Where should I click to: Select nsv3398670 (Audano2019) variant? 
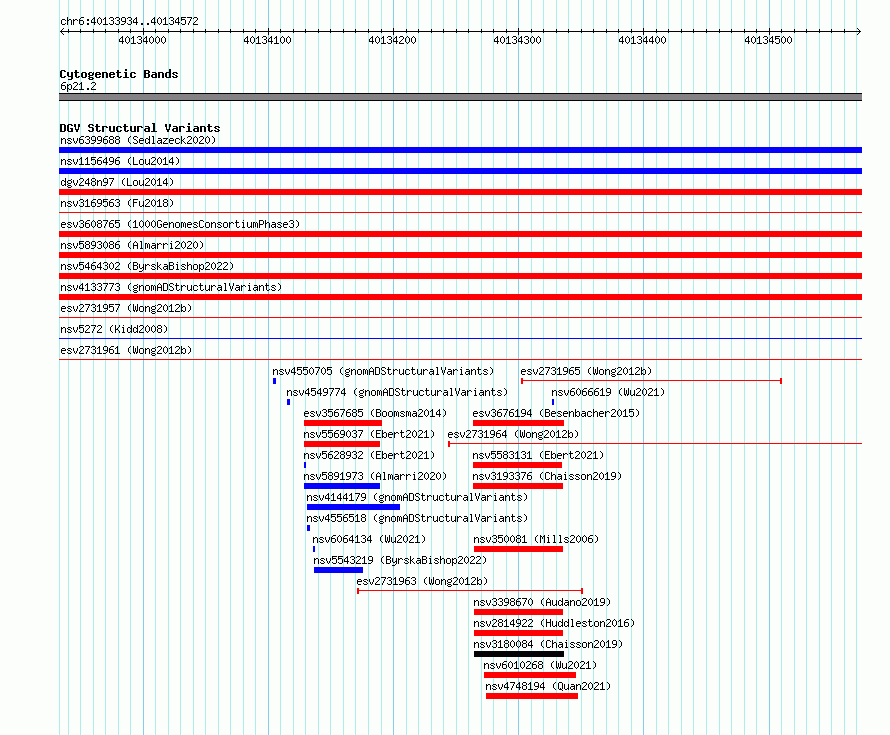(542, 602)
